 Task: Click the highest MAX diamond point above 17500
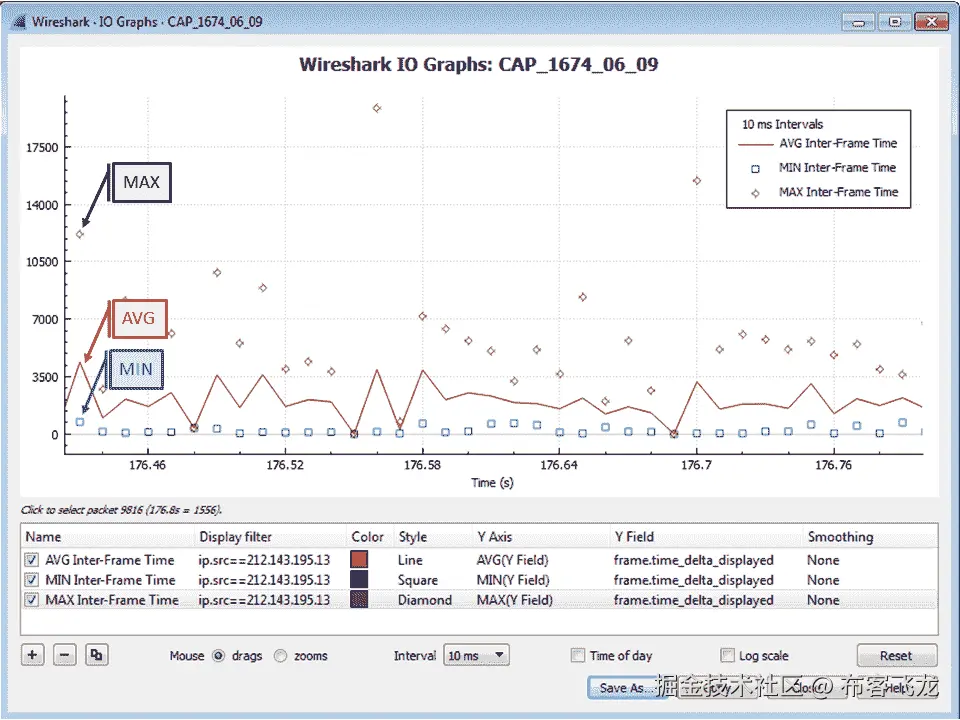(x=377, y=108)
